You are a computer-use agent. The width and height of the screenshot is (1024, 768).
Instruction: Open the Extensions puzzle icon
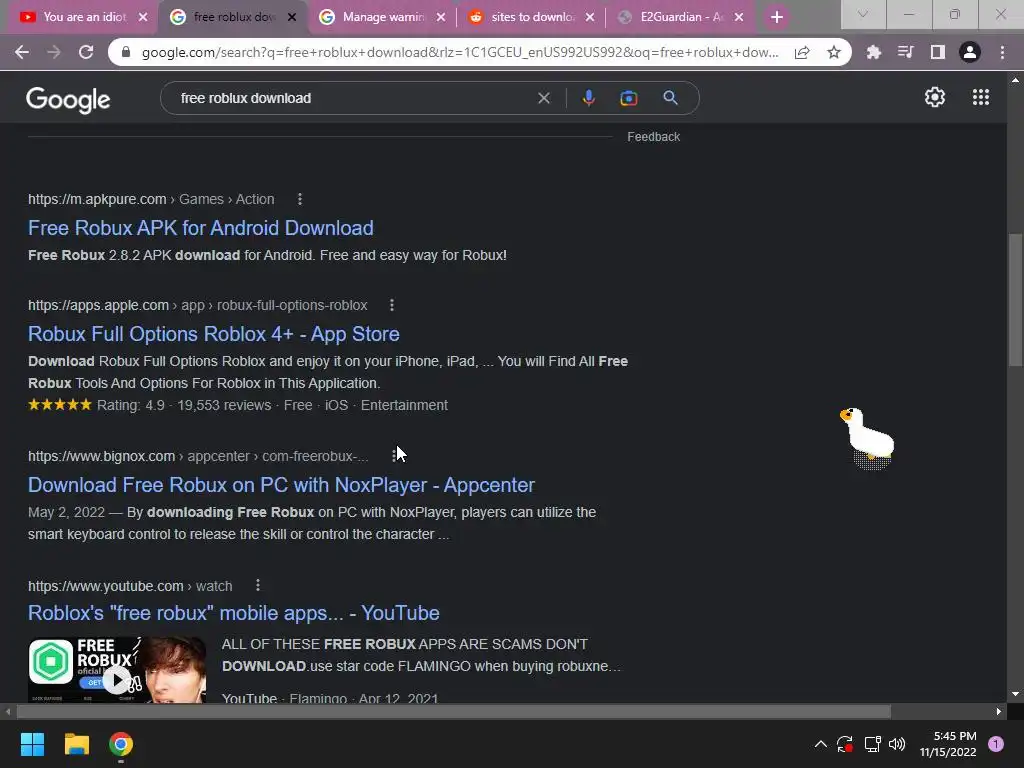click(873, 52)
